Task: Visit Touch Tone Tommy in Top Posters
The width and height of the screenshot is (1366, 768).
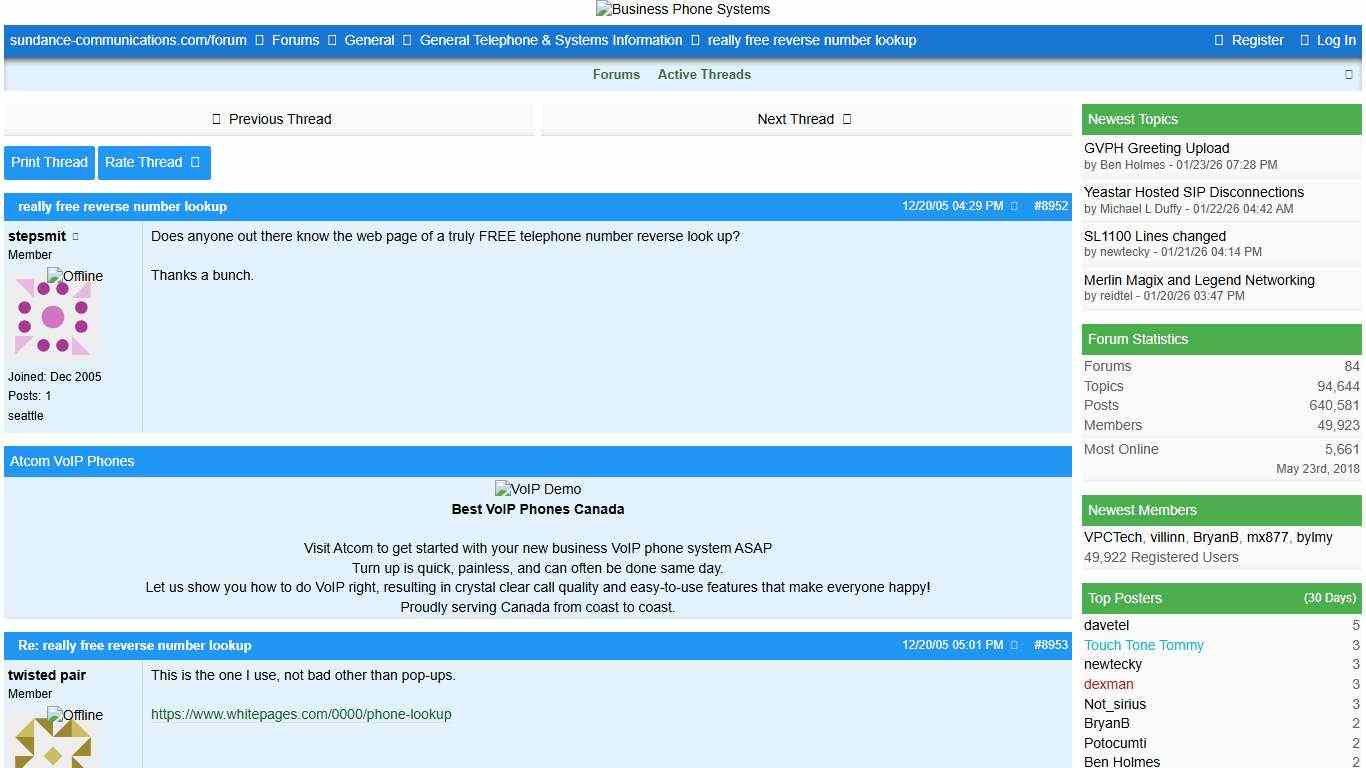Action: pos(1143,645)
